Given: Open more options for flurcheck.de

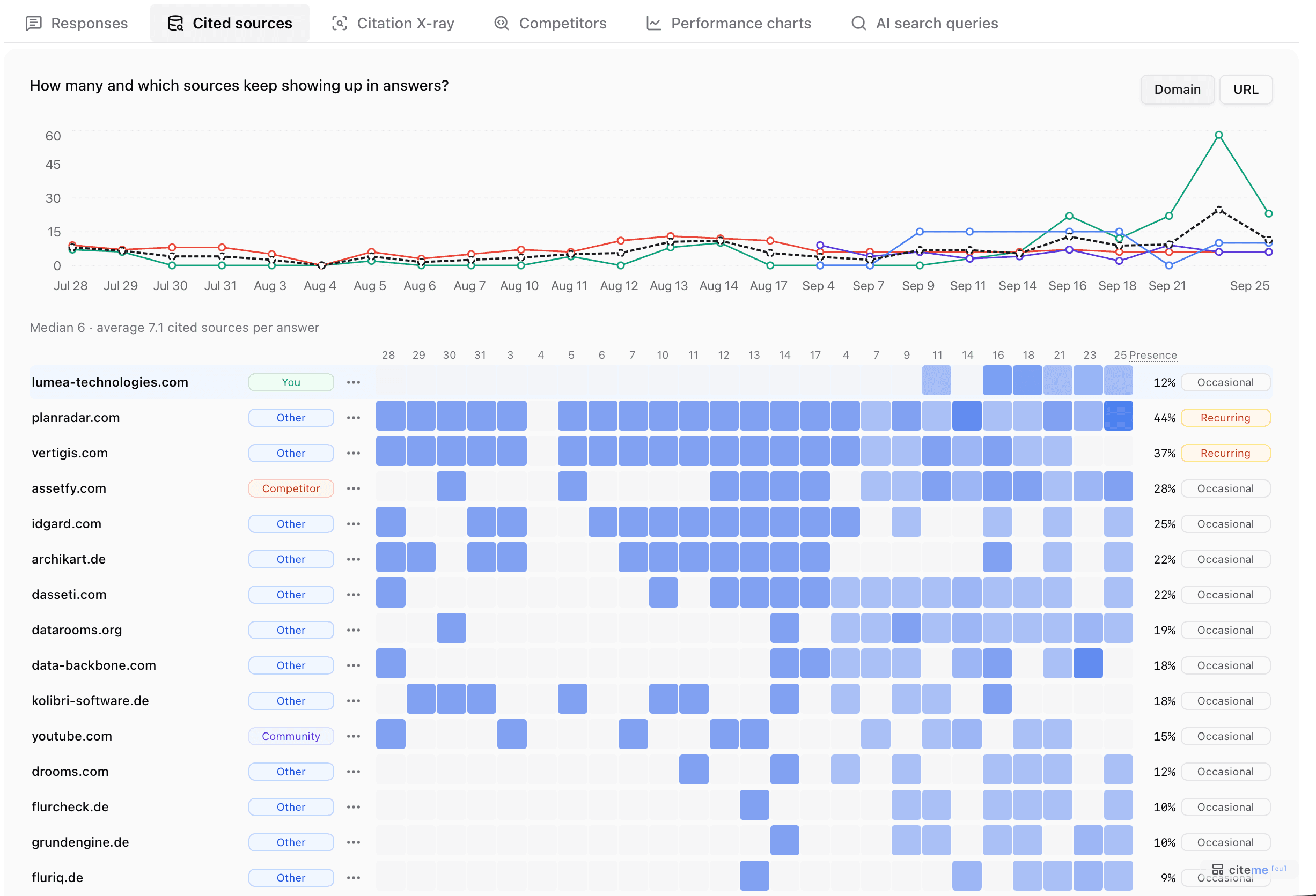Looking at the screenshot, I should (354, 807).
